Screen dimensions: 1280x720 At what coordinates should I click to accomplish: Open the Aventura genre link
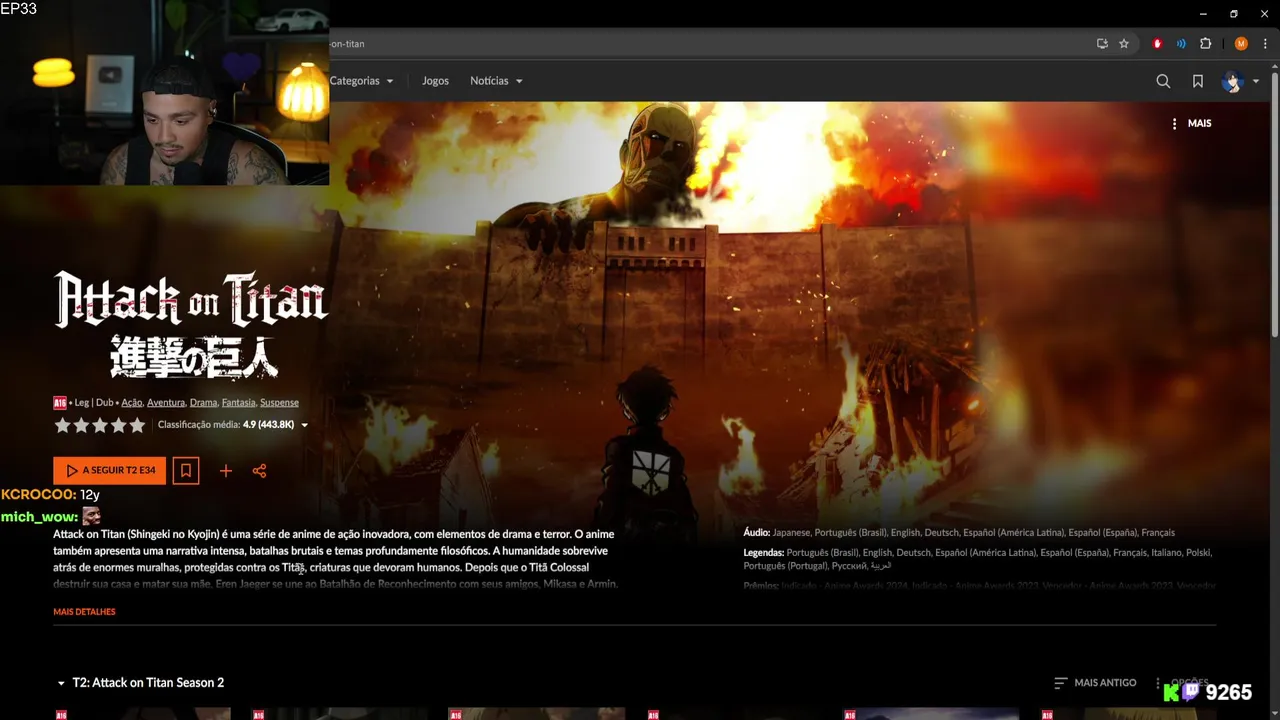click(x=166, y=402)
